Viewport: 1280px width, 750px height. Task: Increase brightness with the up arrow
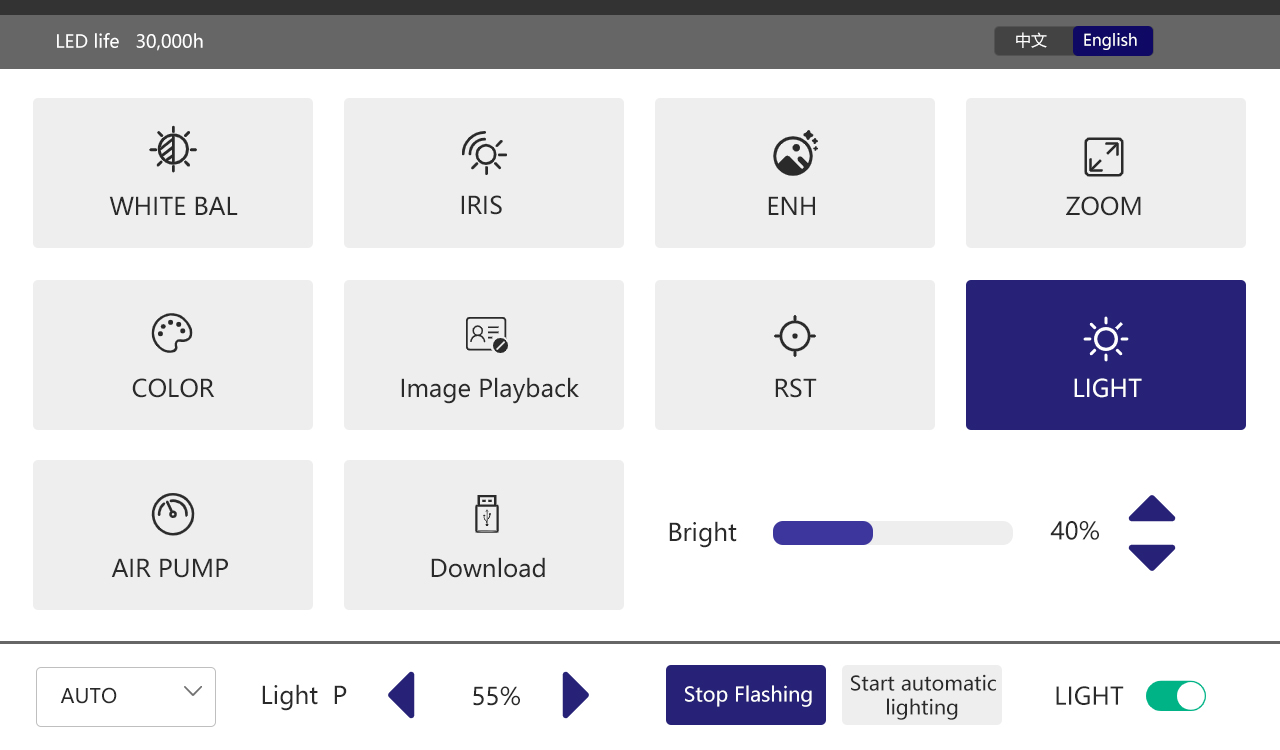[x=1152, y=508]
